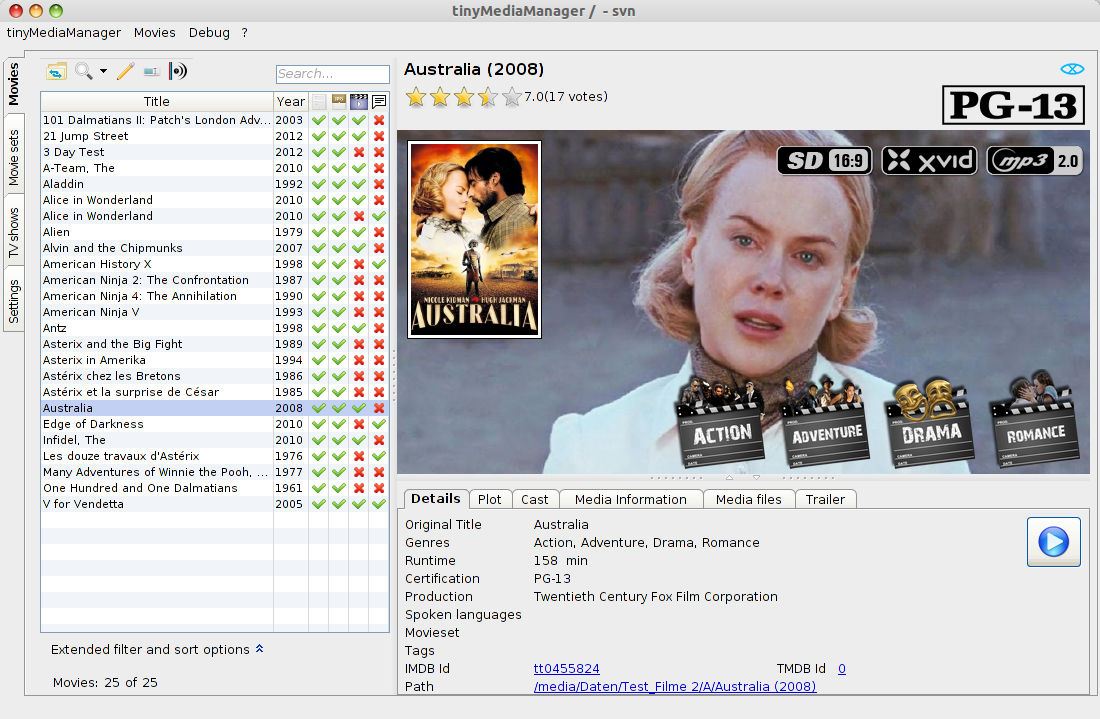Click the pencil edit movie icon
The width and height of the screenshot is (1100, 719).
125,71
